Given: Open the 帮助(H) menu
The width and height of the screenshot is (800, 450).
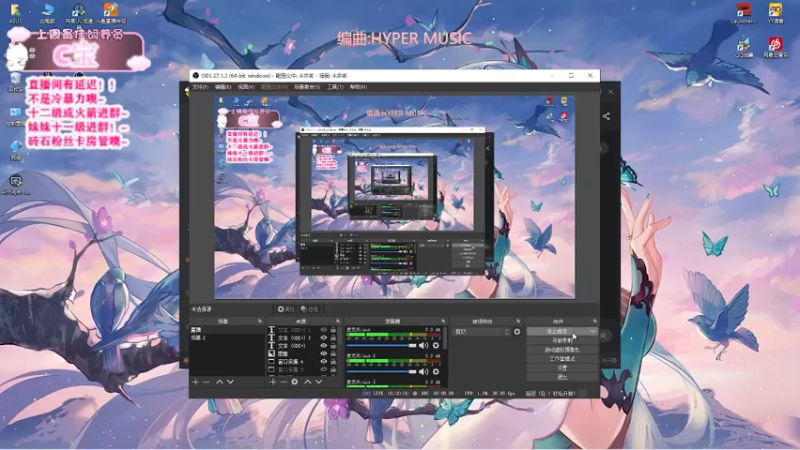Looking at the screenshot, I should tap(358, 87).
